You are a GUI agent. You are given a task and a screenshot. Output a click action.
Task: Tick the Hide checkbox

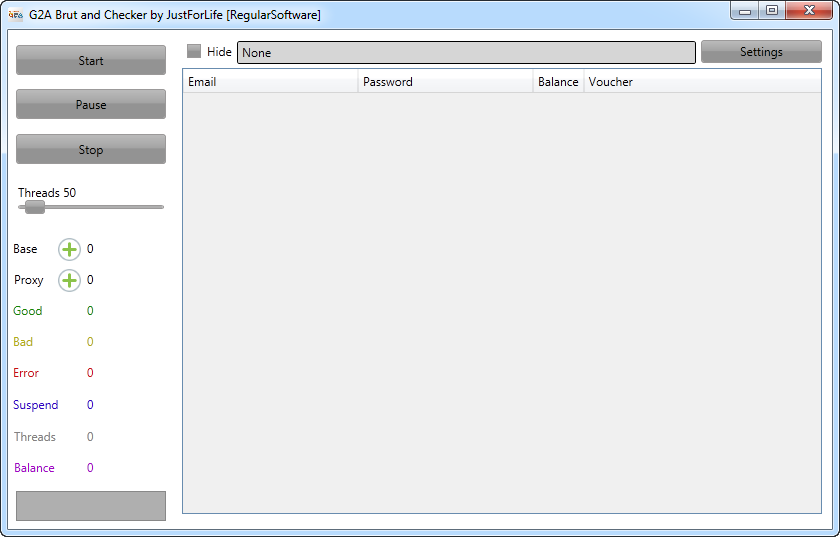click(x=194, y=51)
